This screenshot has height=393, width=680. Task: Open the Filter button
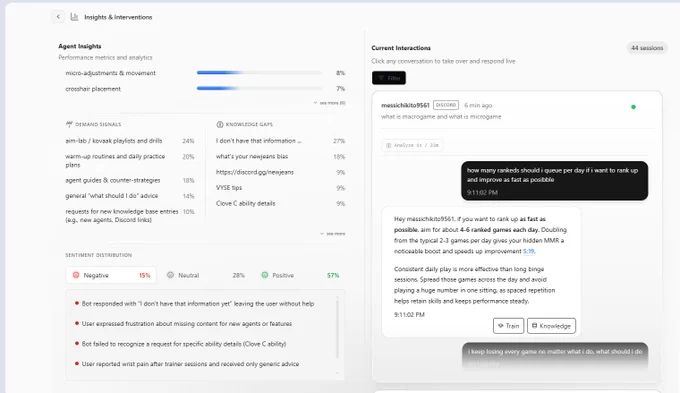[x=389, y=78]
